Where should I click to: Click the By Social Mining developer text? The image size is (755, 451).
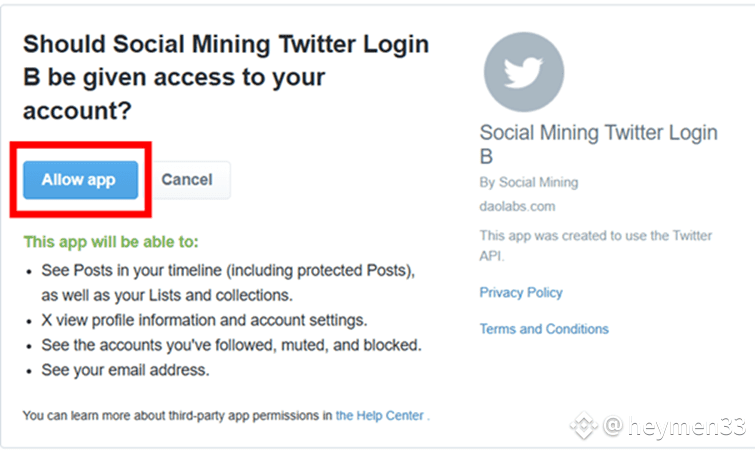click(x=529, y=182)
